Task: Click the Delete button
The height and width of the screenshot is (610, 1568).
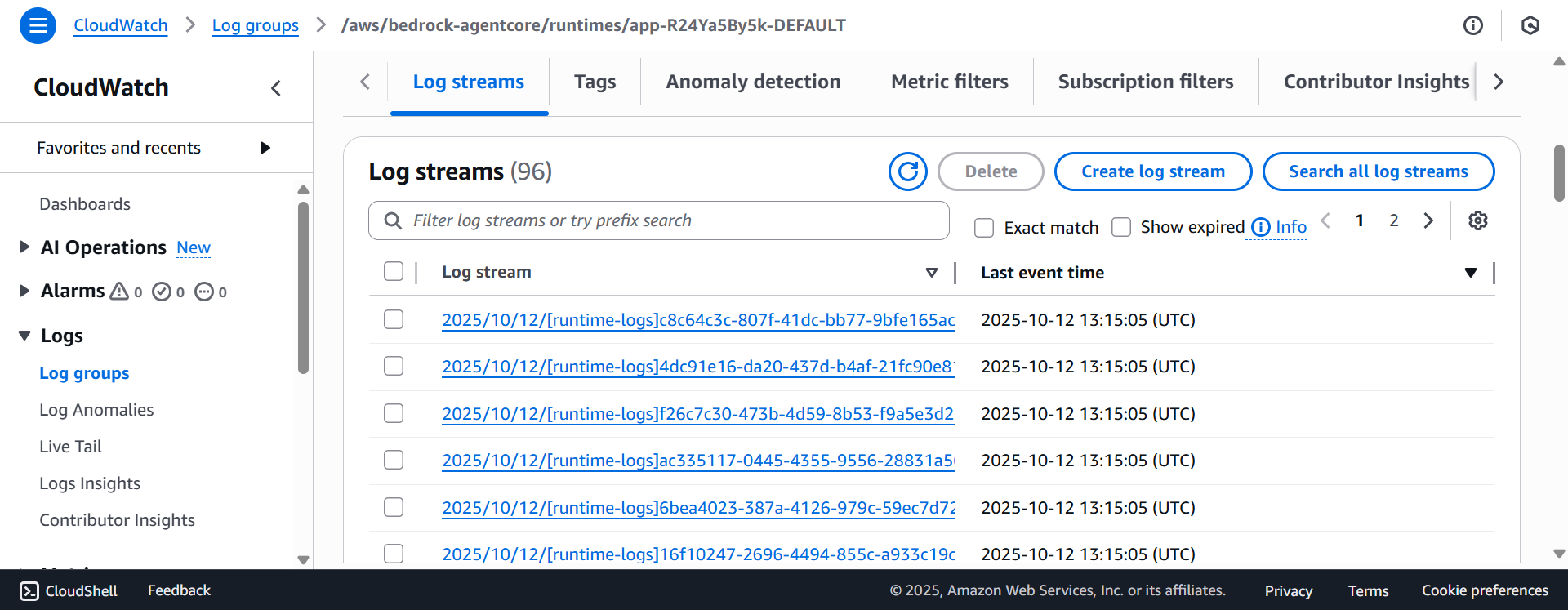Action: click(991, 171)
